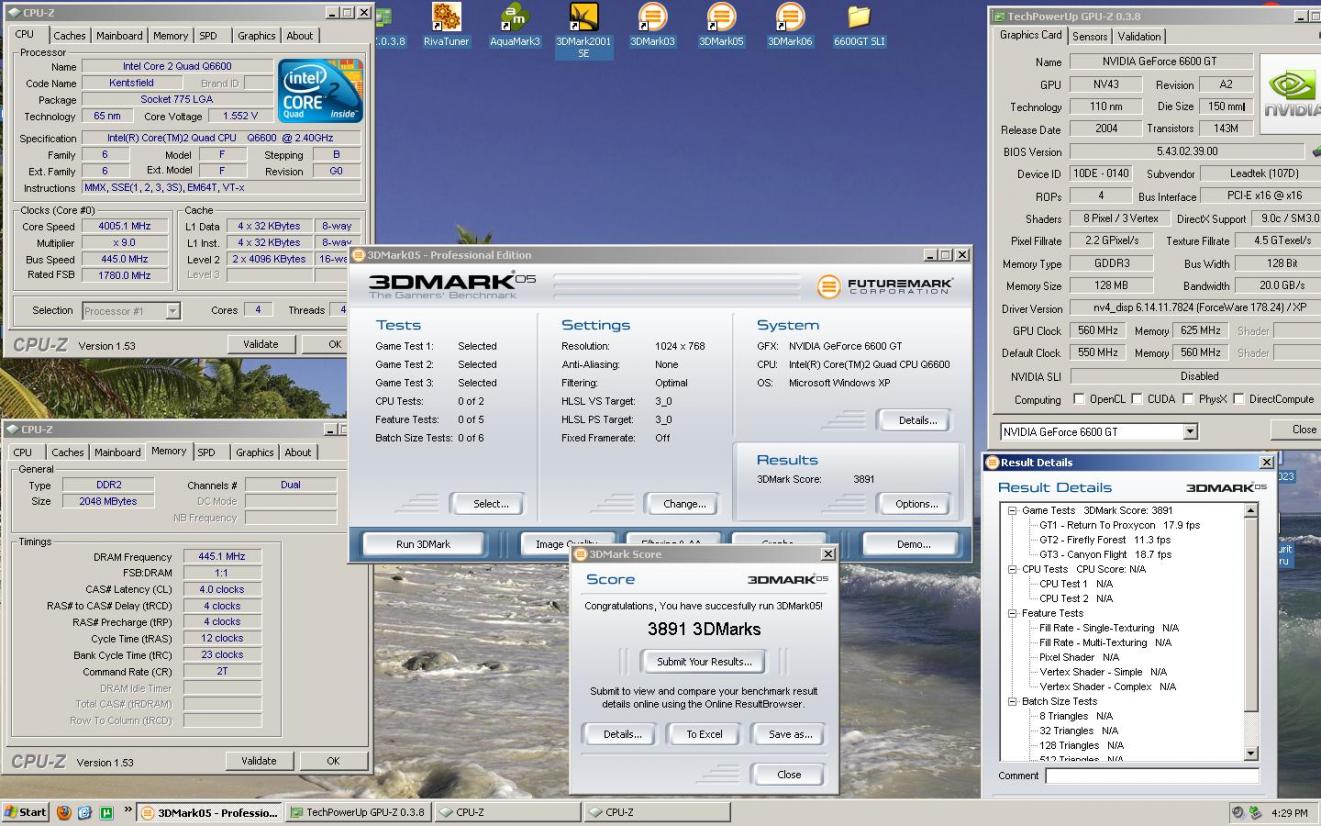Open the Graphics tab in the lower CPU-Z window
Screen dimensions: 1321x826
tap(255, 452)
